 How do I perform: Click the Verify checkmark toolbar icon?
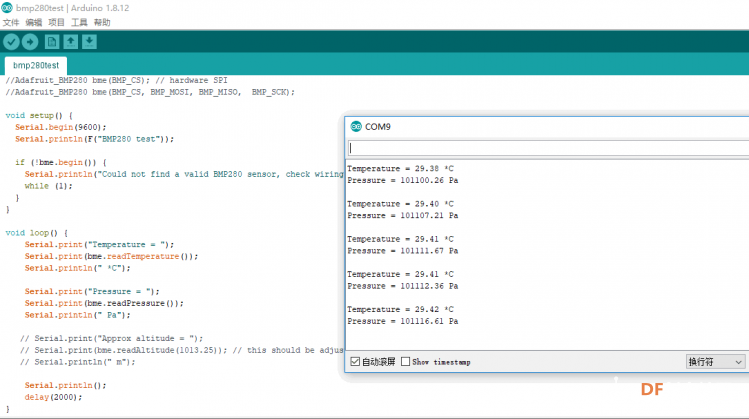11,42
